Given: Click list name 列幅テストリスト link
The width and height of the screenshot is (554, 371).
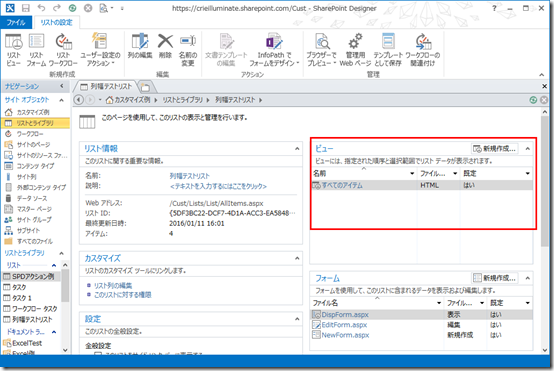Looking at the screenshot, I should (x=189, y=176).
